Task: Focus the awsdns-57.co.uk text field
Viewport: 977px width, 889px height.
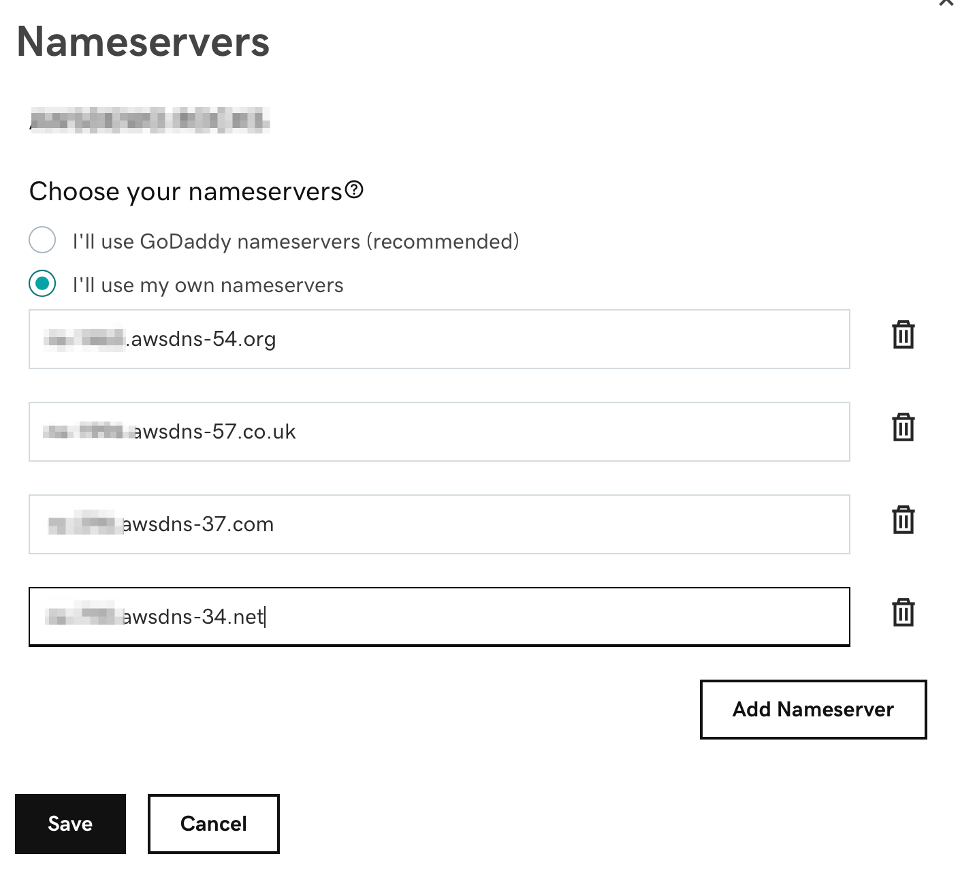Action: (440, 432)
